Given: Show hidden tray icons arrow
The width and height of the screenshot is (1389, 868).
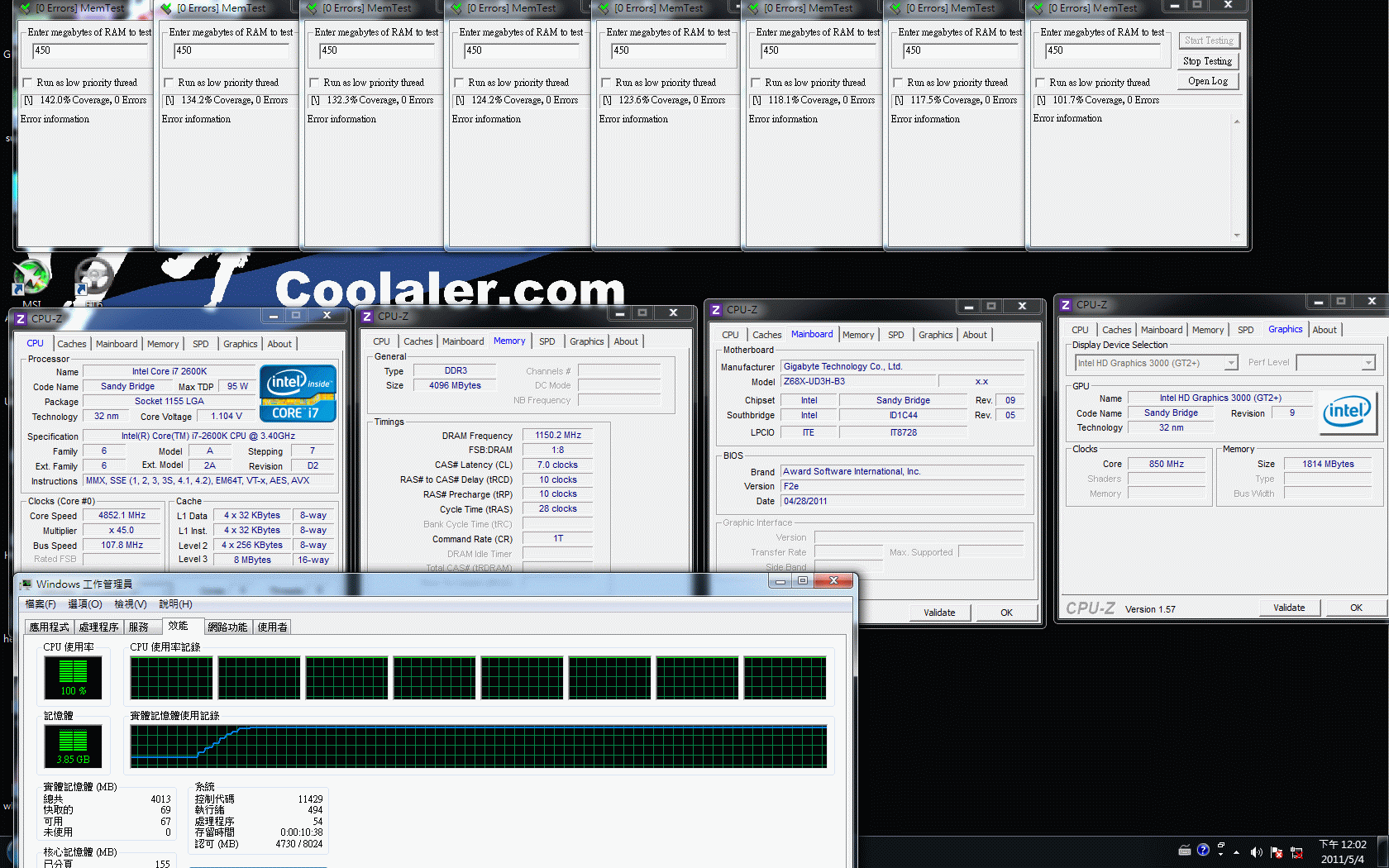Looking at the screenshot, I should (1237, 851).
